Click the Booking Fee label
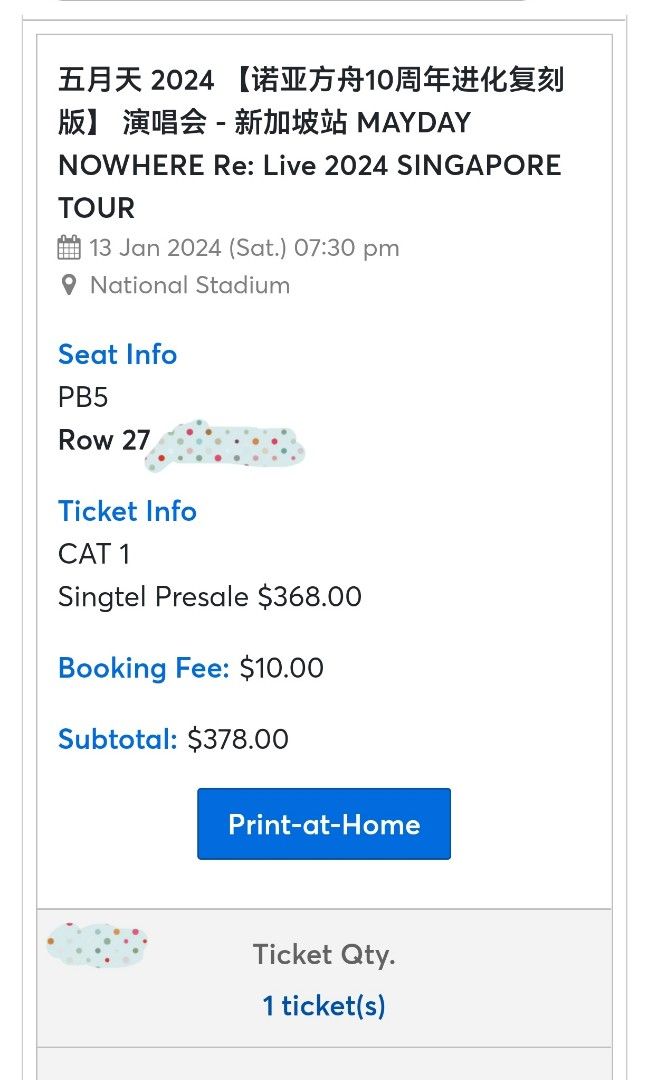 pos(140,668)
